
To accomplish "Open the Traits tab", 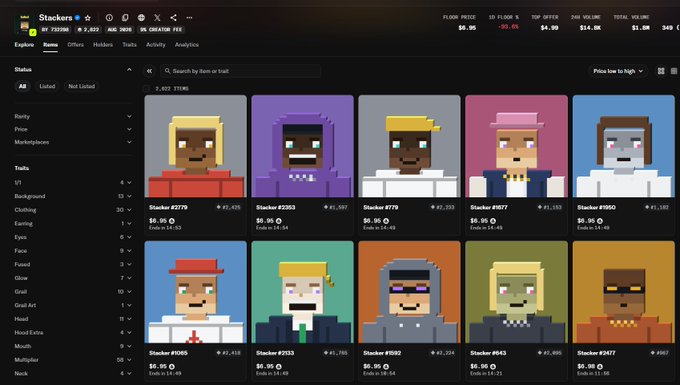I will point(129,45).
